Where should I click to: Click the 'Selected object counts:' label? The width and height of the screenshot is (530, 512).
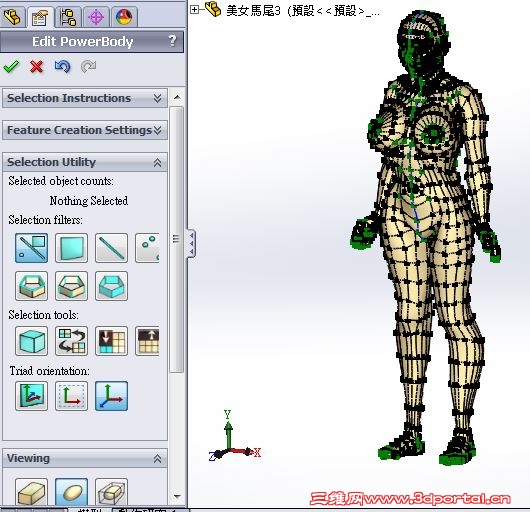(61, 181)
